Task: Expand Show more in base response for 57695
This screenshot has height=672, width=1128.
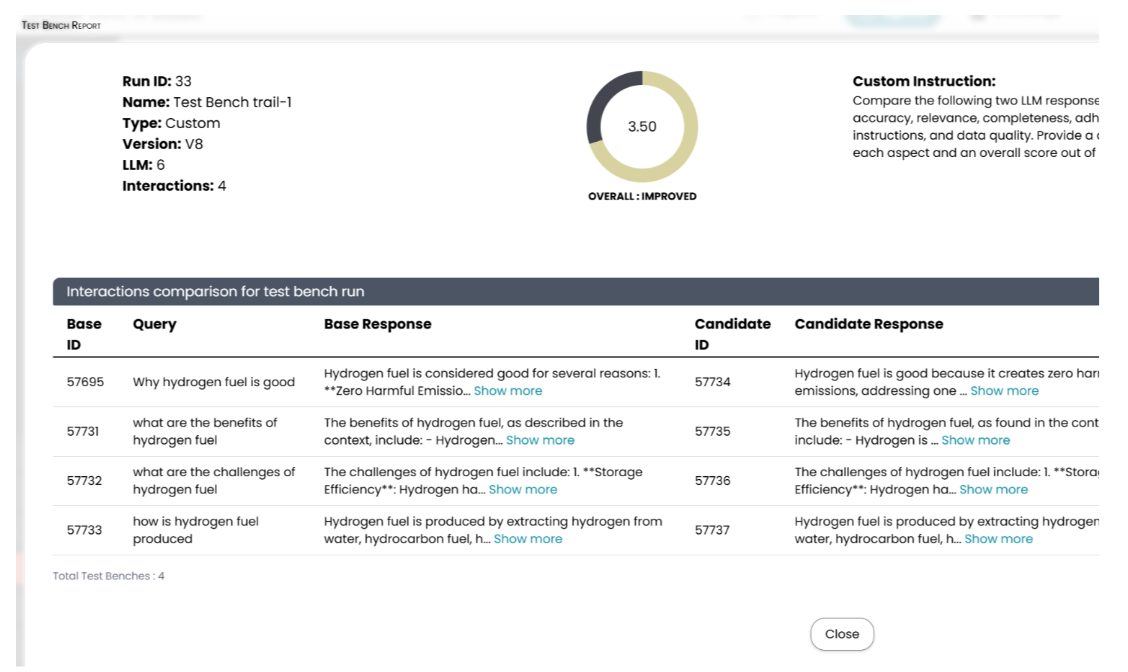Action: (x=508, y=391)
